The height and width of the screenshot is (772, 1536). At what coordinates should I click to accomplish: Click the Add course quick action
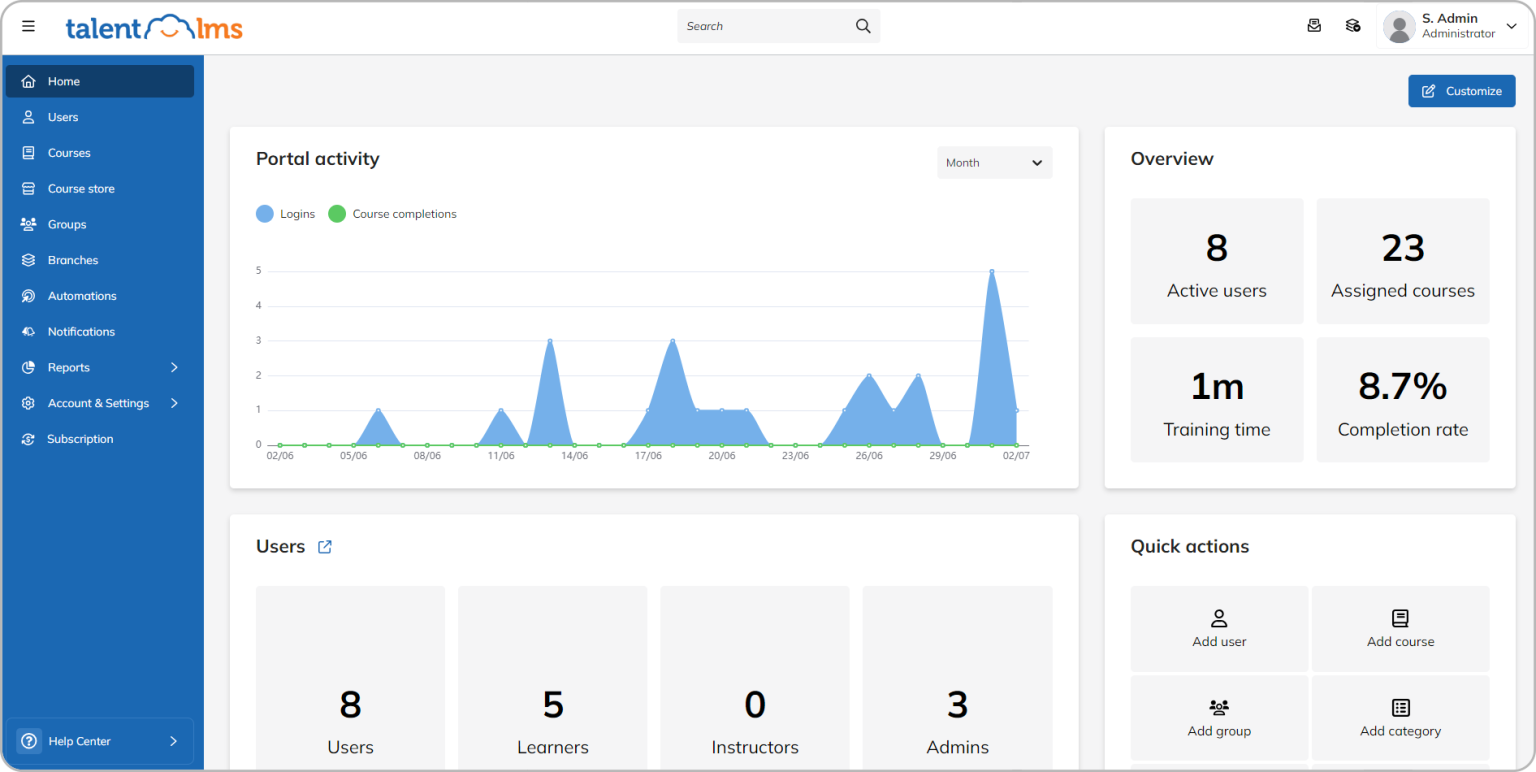tap(1400, 629)
